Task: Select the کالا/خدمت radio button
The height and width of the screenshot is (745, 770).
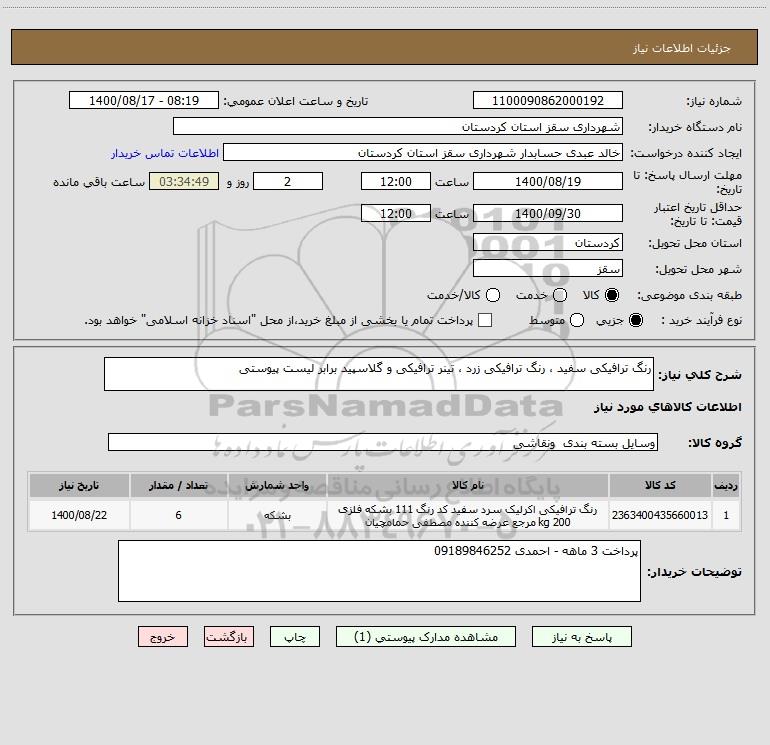Action: (493, 295)
